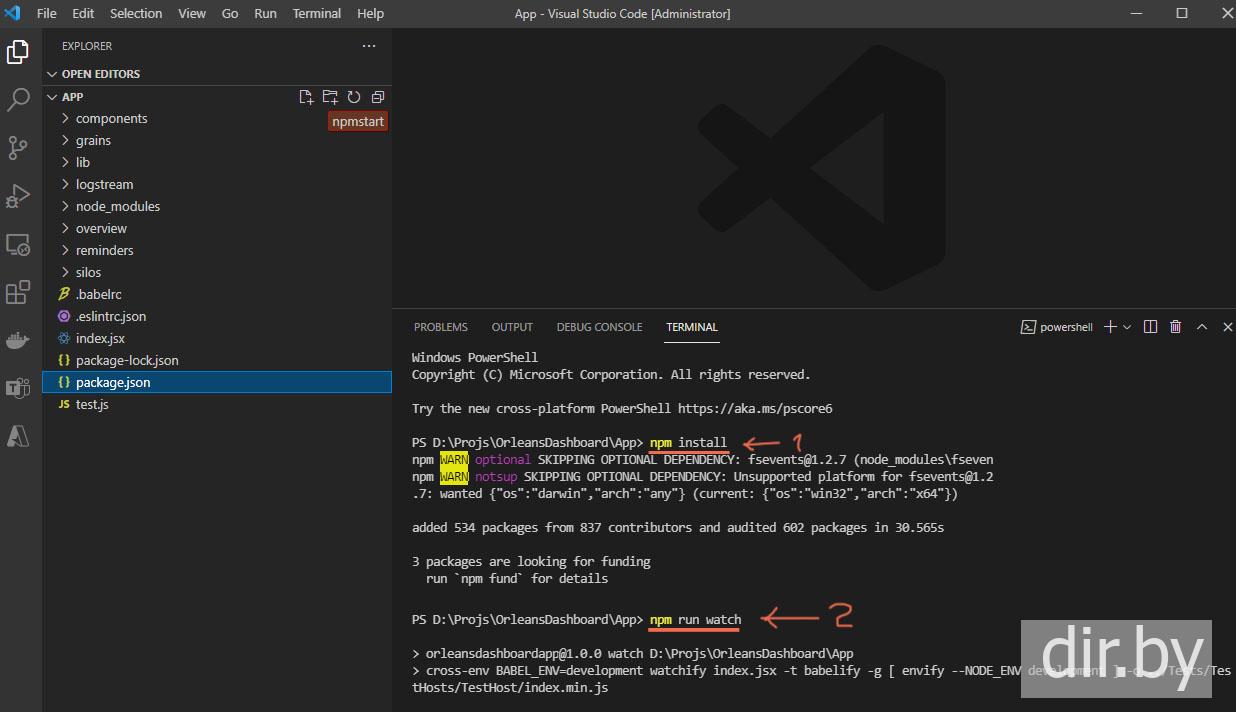Kill the terminal with trash icon

[1176, 327]
